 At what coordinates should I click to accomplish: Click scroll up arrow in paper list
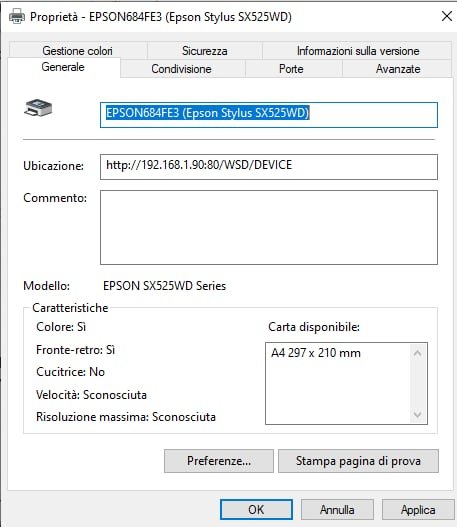pos(417,353)
